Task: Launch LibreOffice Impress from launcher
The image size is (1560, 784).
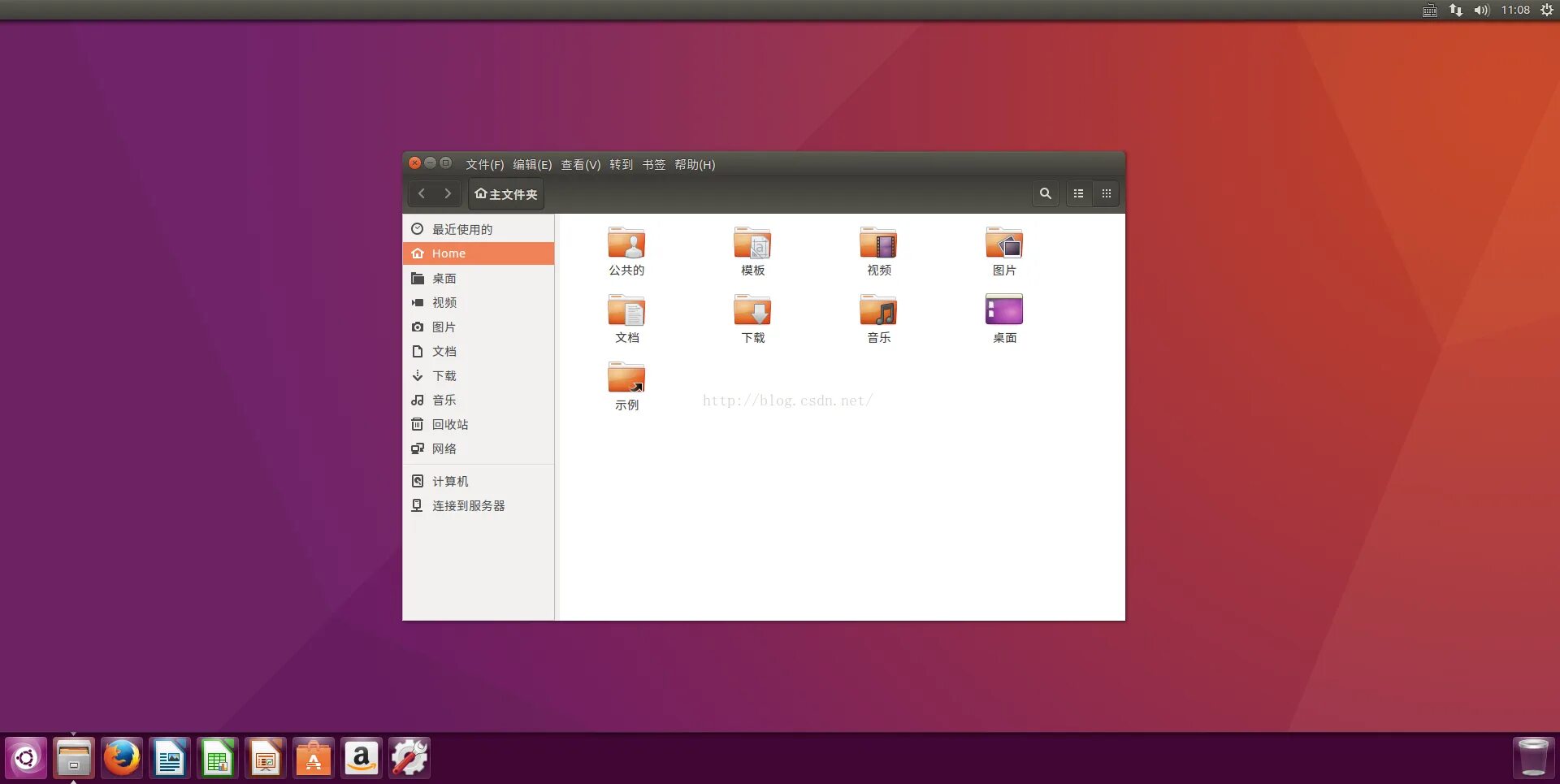Action: click(x=266, y=759)
